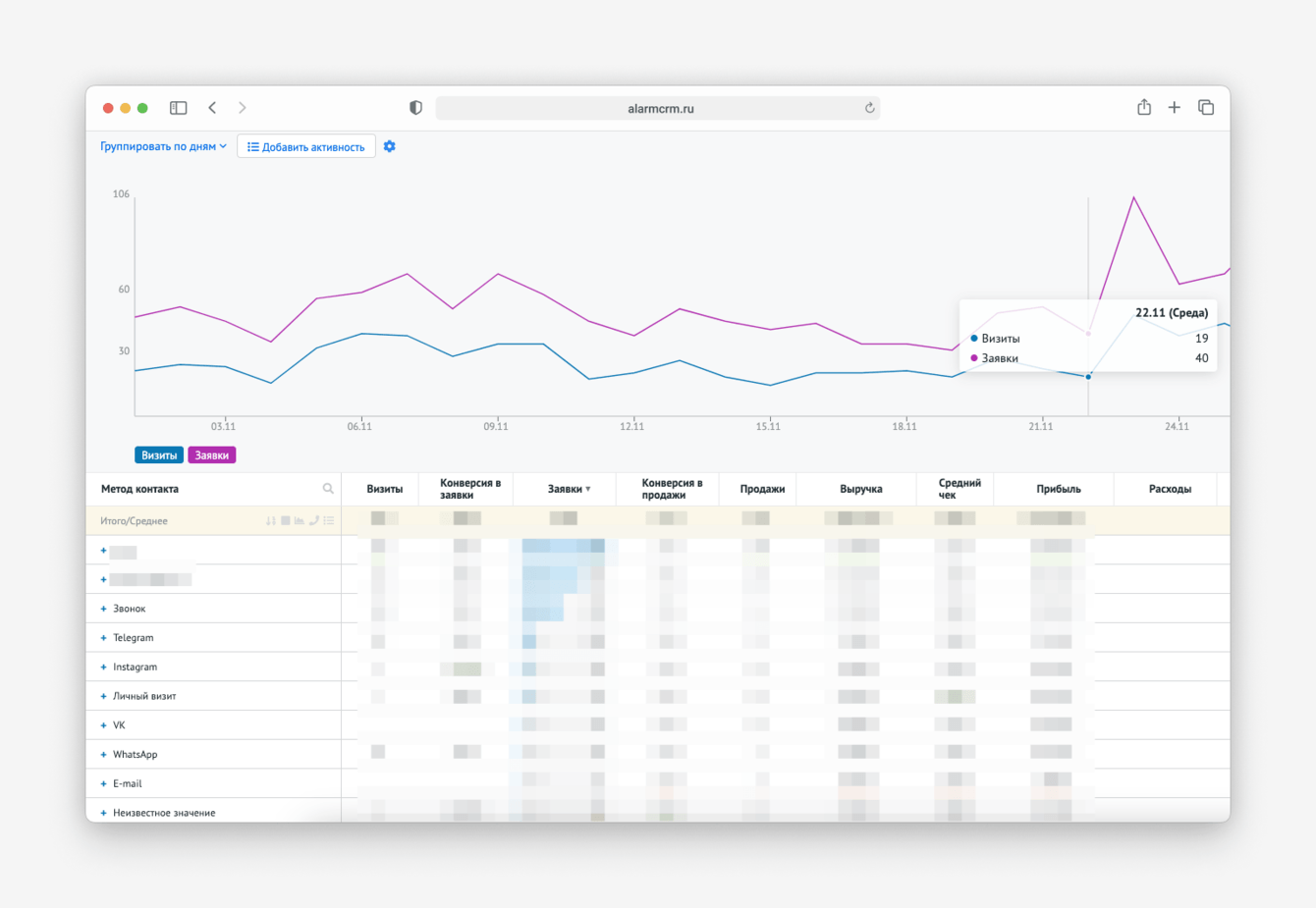Sort by the Заявки column header
This screenshot has width=1316, height=908.
tap(569, 489)
